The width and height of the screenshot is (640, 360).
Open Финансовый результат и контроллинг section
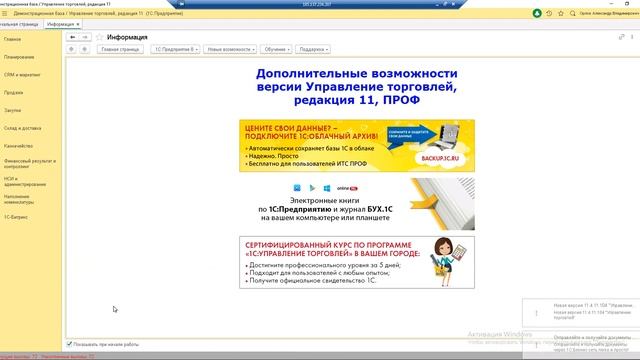pos(30,164)
